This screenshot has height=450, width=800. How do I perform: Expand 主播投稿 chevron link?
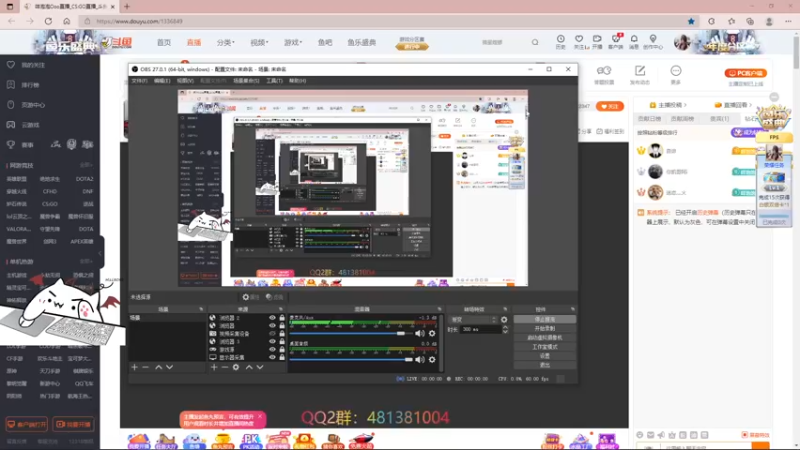click(x=668, y=105)
